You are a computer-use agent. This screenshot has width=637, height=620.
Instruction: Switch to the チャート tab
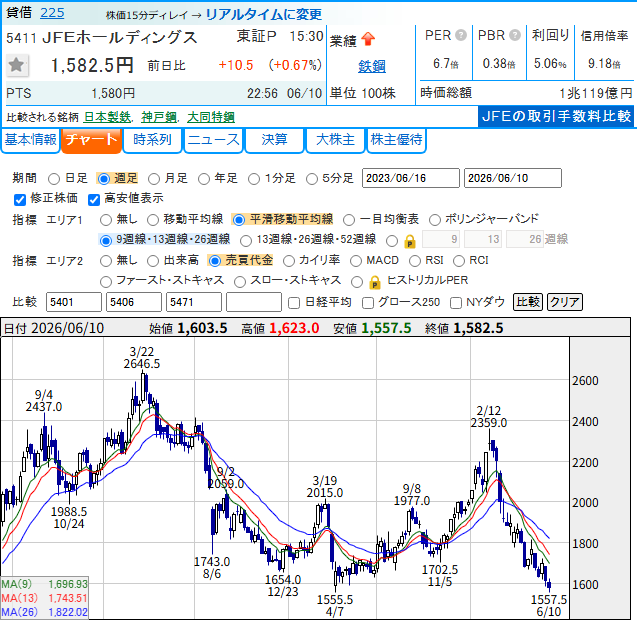pos(91,140)
